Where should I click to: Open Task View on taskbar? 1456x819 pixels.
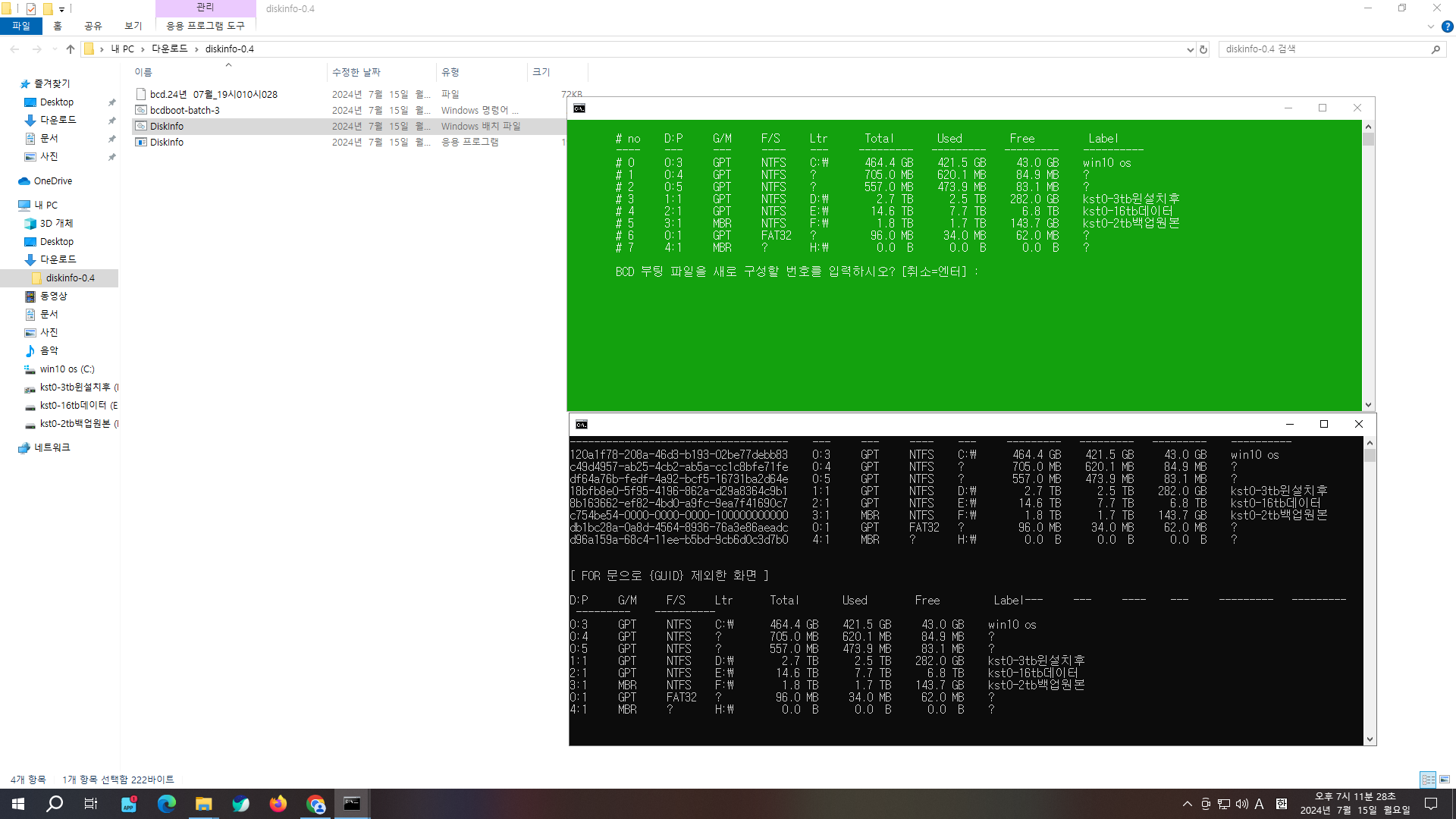[90, 804]
